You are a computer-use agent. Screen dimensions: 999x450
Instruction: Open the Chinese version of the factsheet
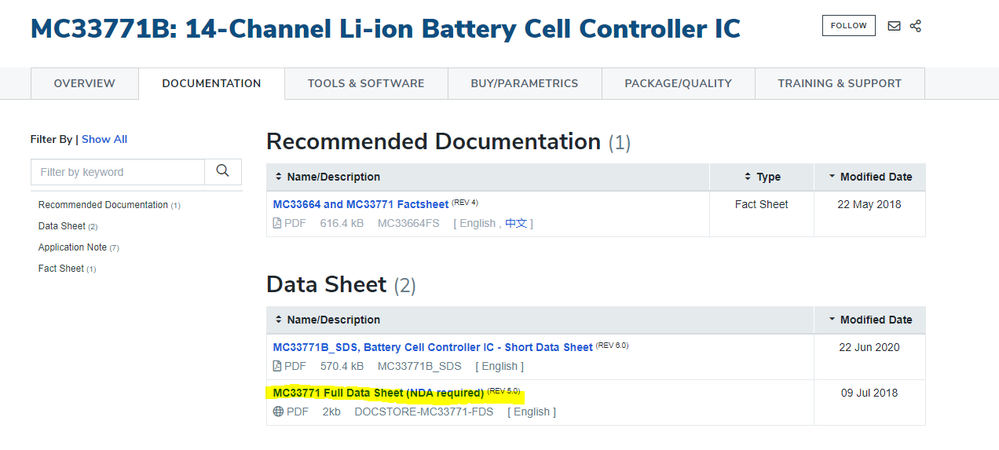(x=515, y=223)
